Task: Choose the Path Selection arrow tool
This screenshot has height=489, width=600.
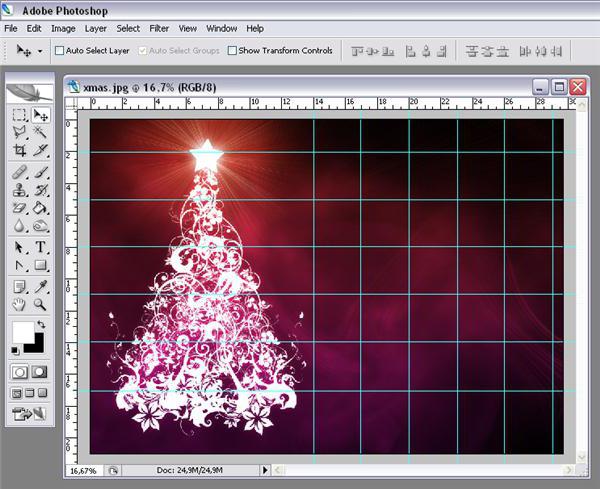Action: click(x=19, y=247)
